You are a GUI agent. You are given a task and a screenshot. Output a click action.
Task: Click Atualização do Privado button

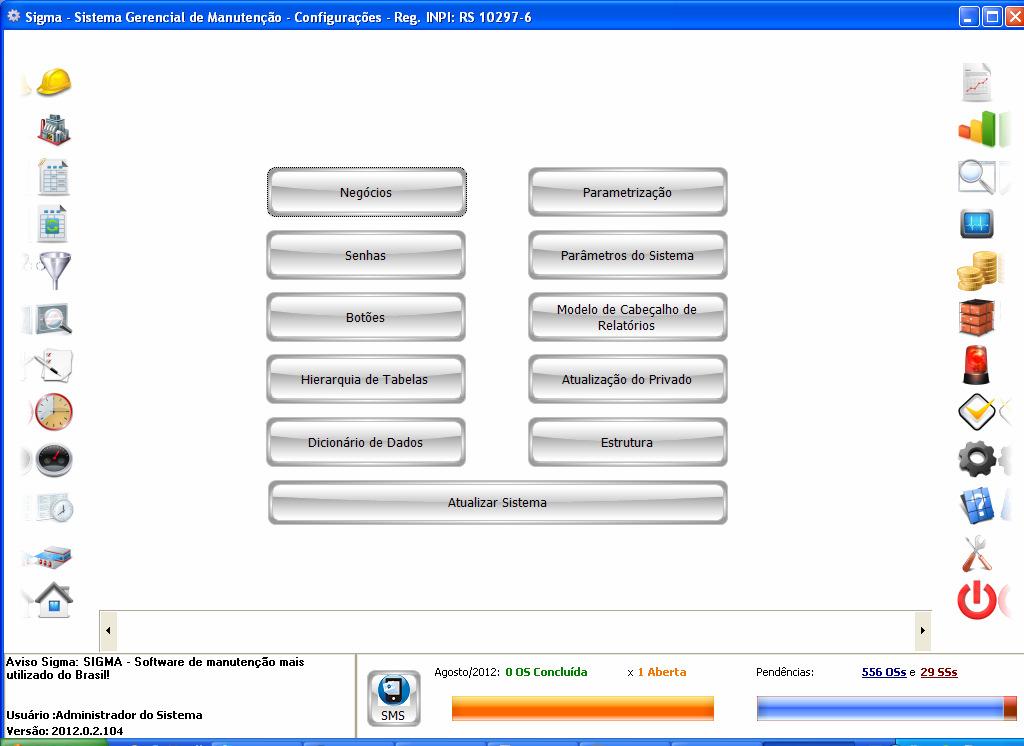point(628,380)
